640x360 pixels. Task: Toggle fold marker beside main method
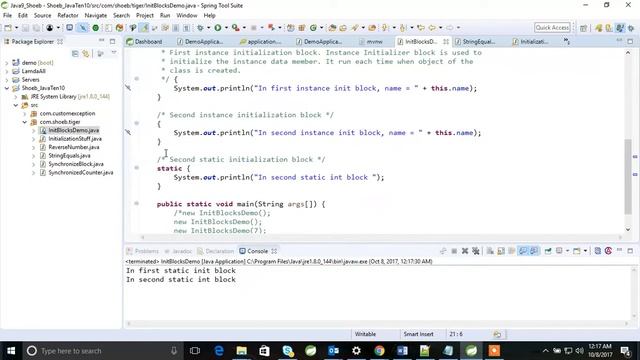click(137, 203)
